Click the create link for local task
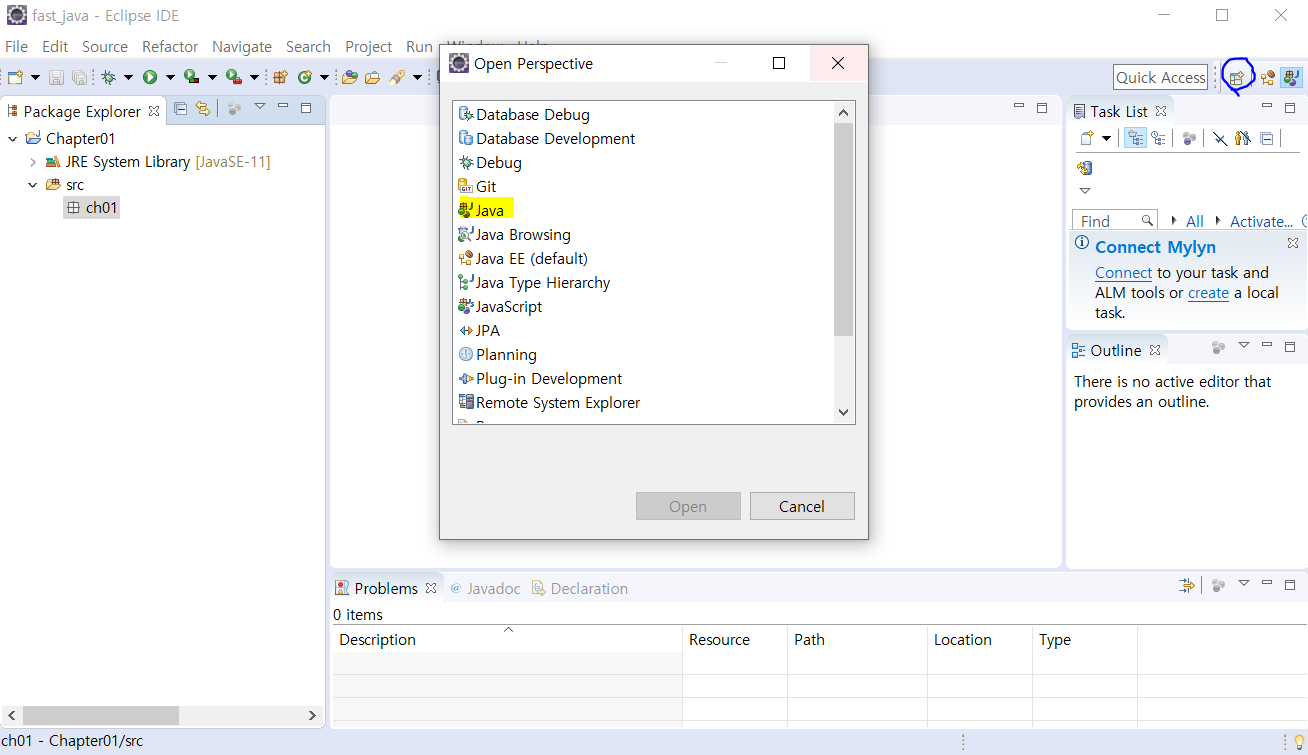 click(x=1208, y=293)
